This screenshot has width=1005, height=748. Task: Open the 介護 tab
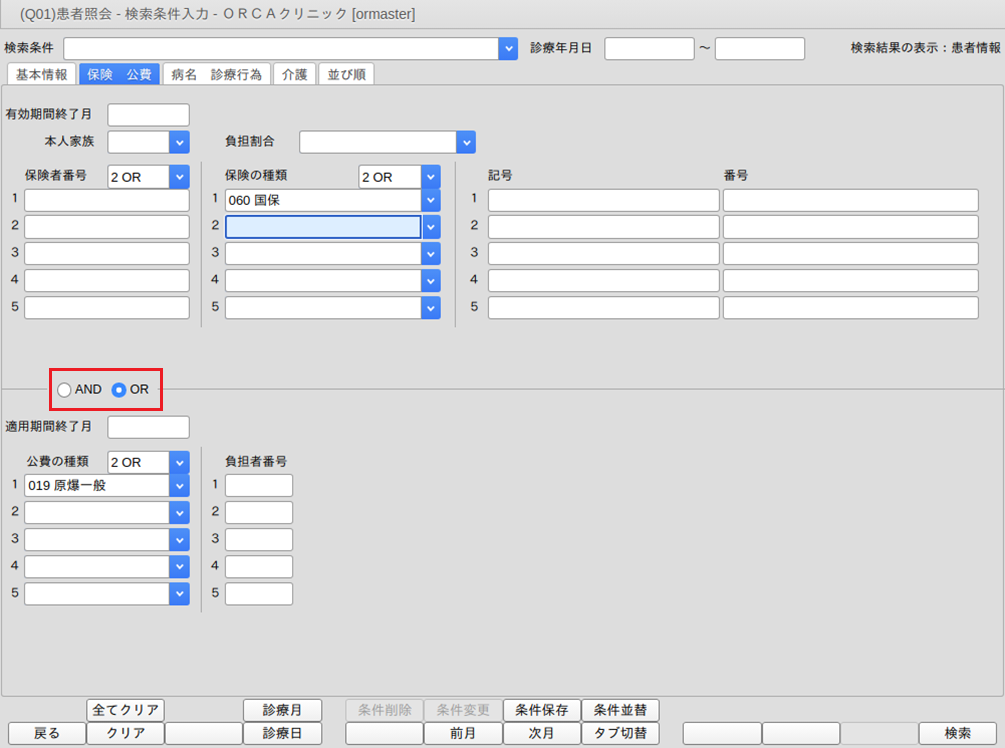pyautogui.click(x=295, y=75)
